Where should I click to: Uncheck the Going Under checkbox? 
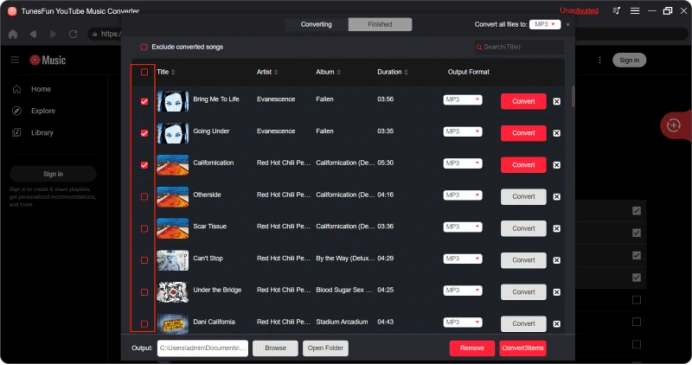pos(144,133)
